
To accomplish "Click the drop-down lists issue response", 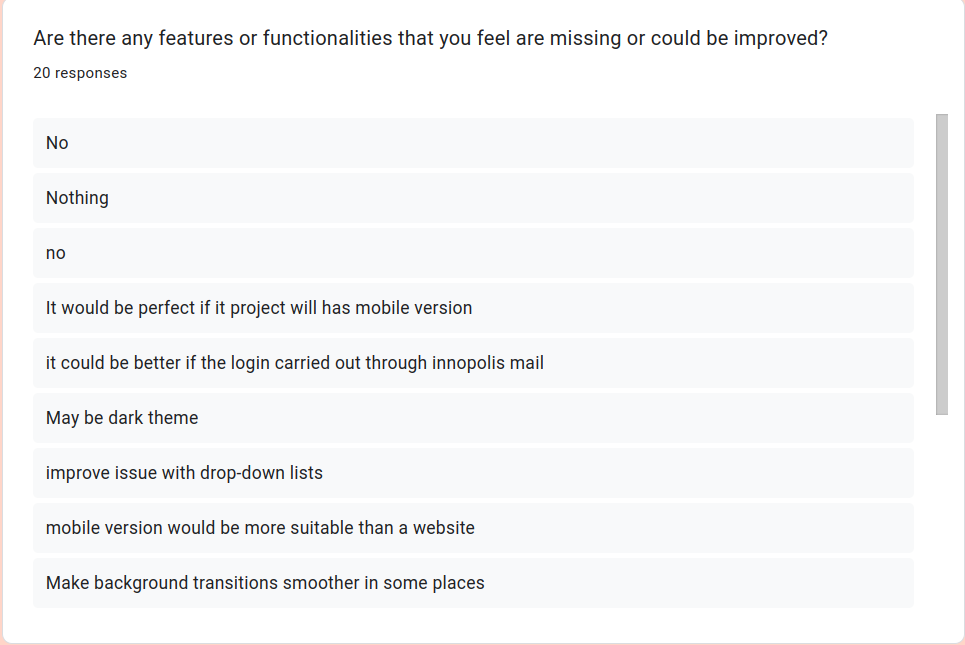I will click(x=473, y=473).
